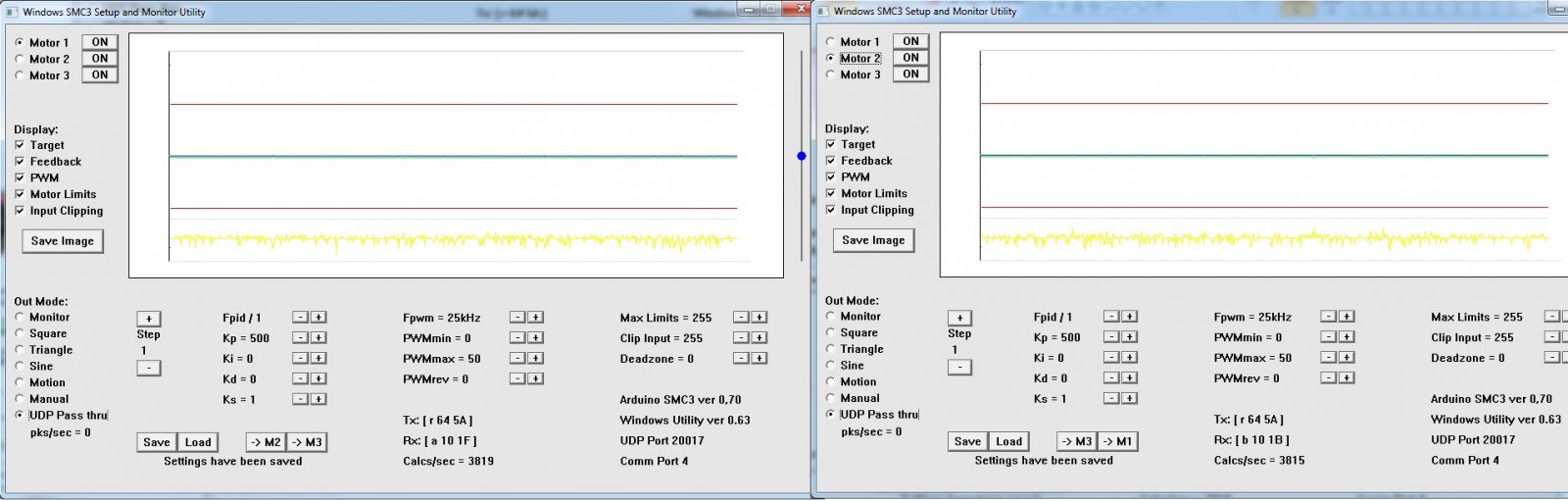Select Motor 1 radio in left window
Image resolution: width=1568 pixels, height=501 pixels.
[x=20, y=43]
